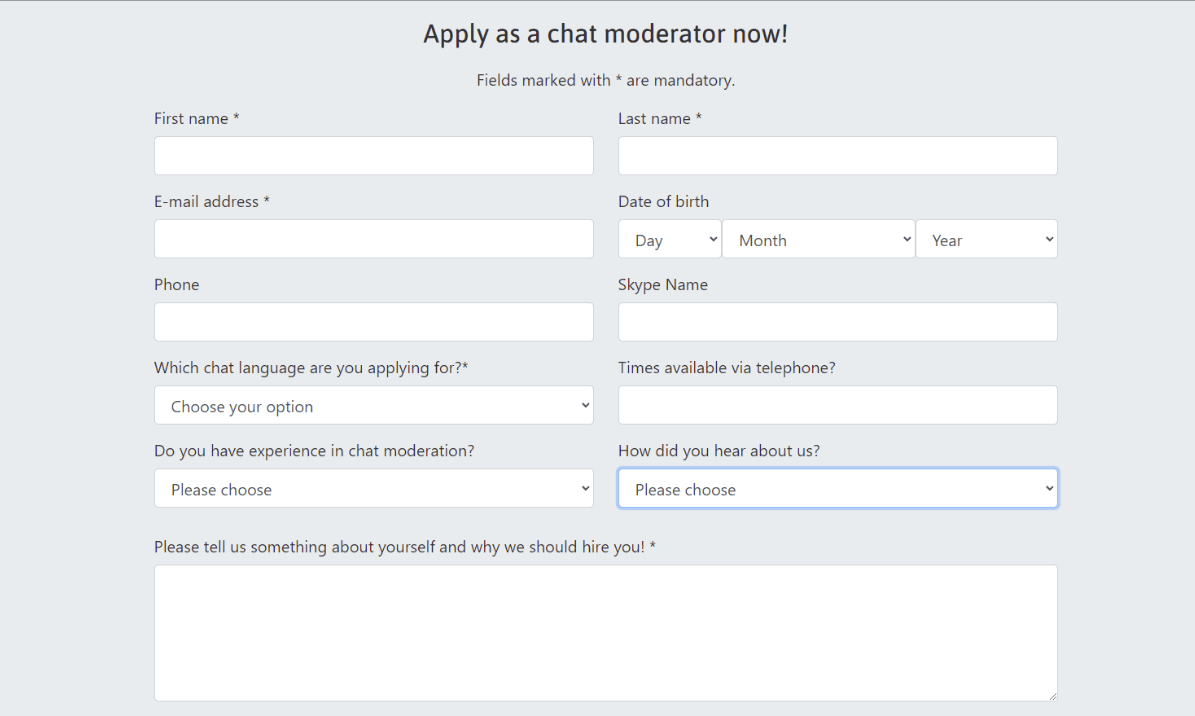The width and height of the screenshot is (1195, 716).
Task: Click the 'Which chat language are you applying for?*' label
Action: (x=311, y=368)
